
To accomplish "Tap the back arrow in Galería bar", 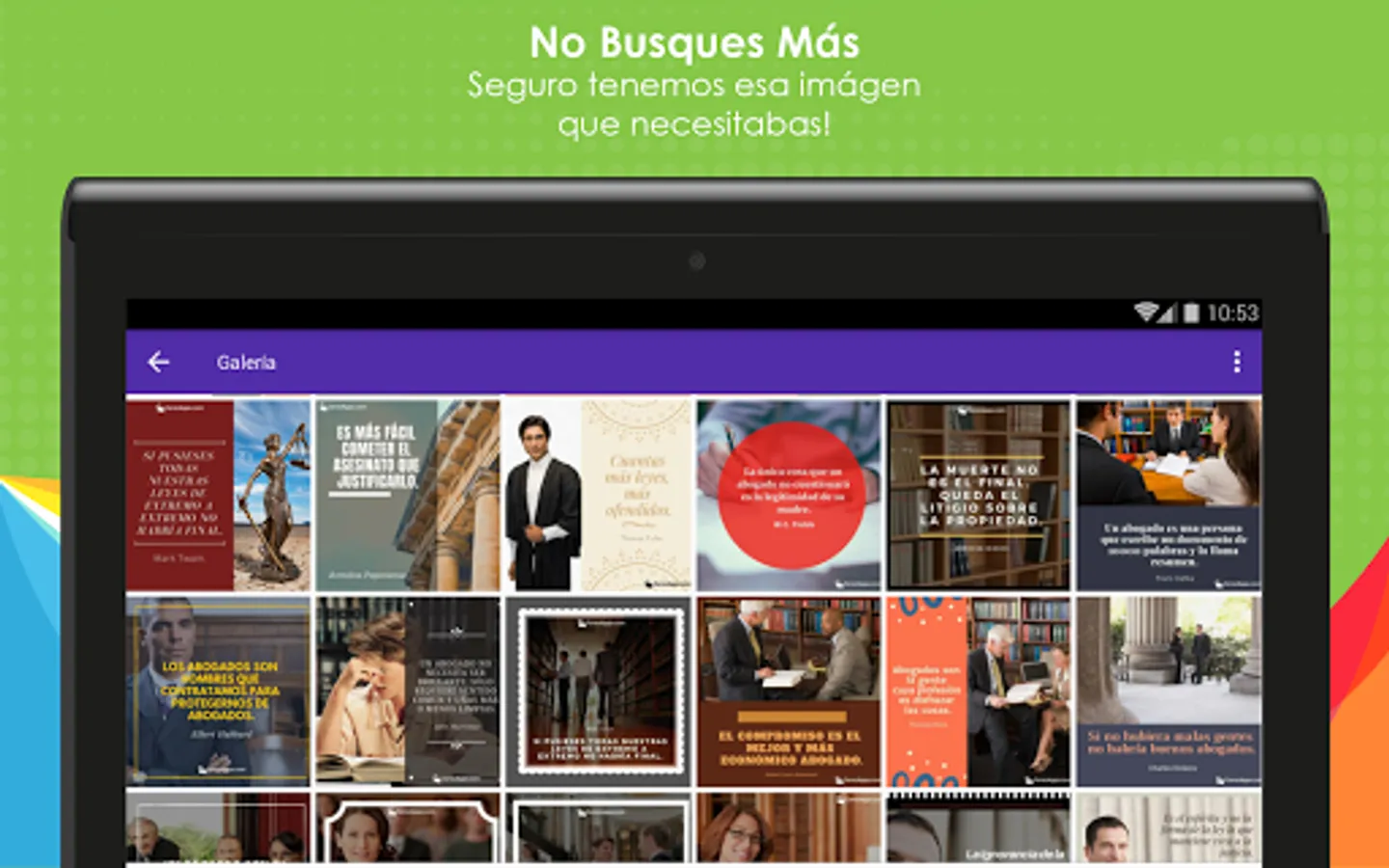I will pos(158,362).
